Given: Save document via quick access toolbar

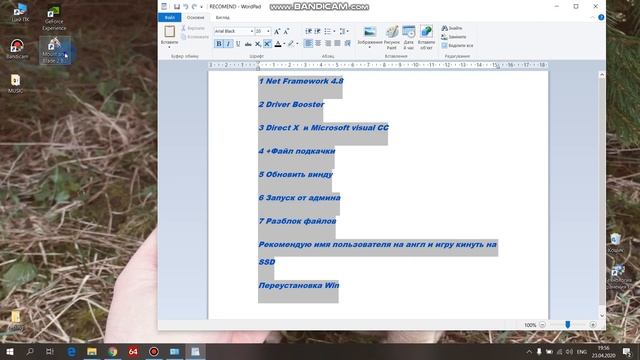Looking at the screenshot, I should point(177,7).
